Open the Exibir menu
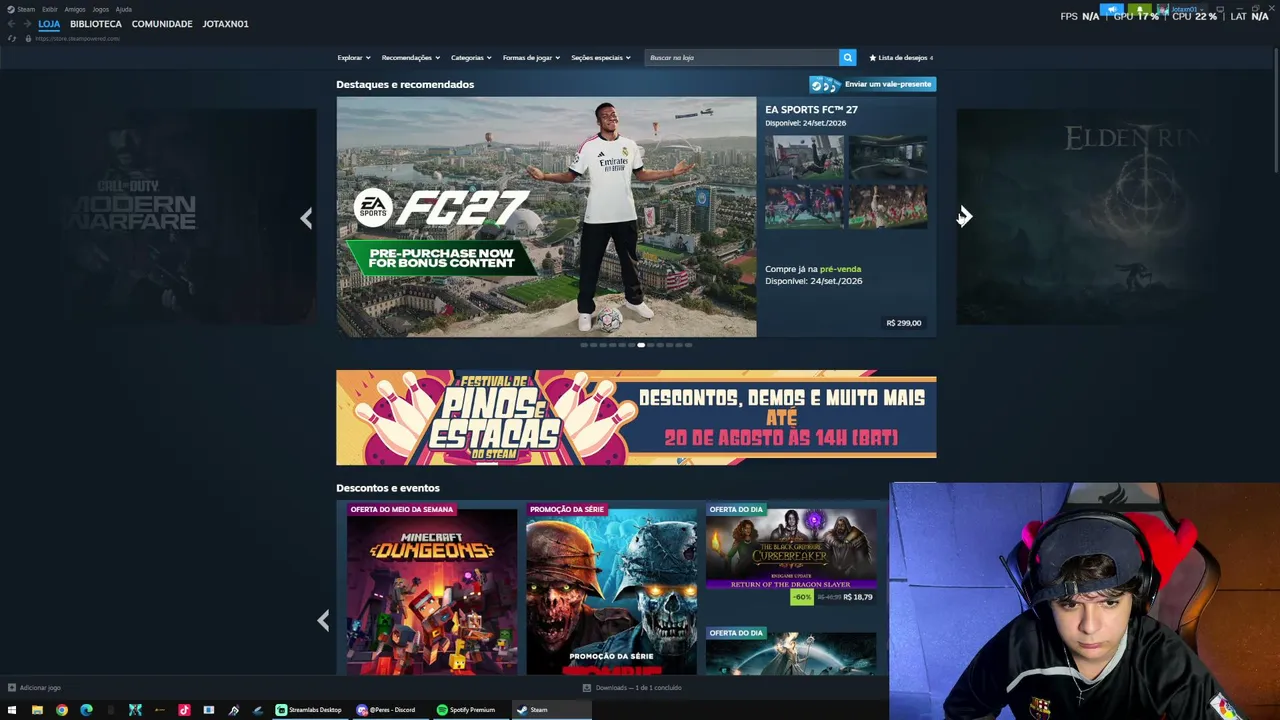This screenshot has height=720, width=1280. tap(50, 9)
